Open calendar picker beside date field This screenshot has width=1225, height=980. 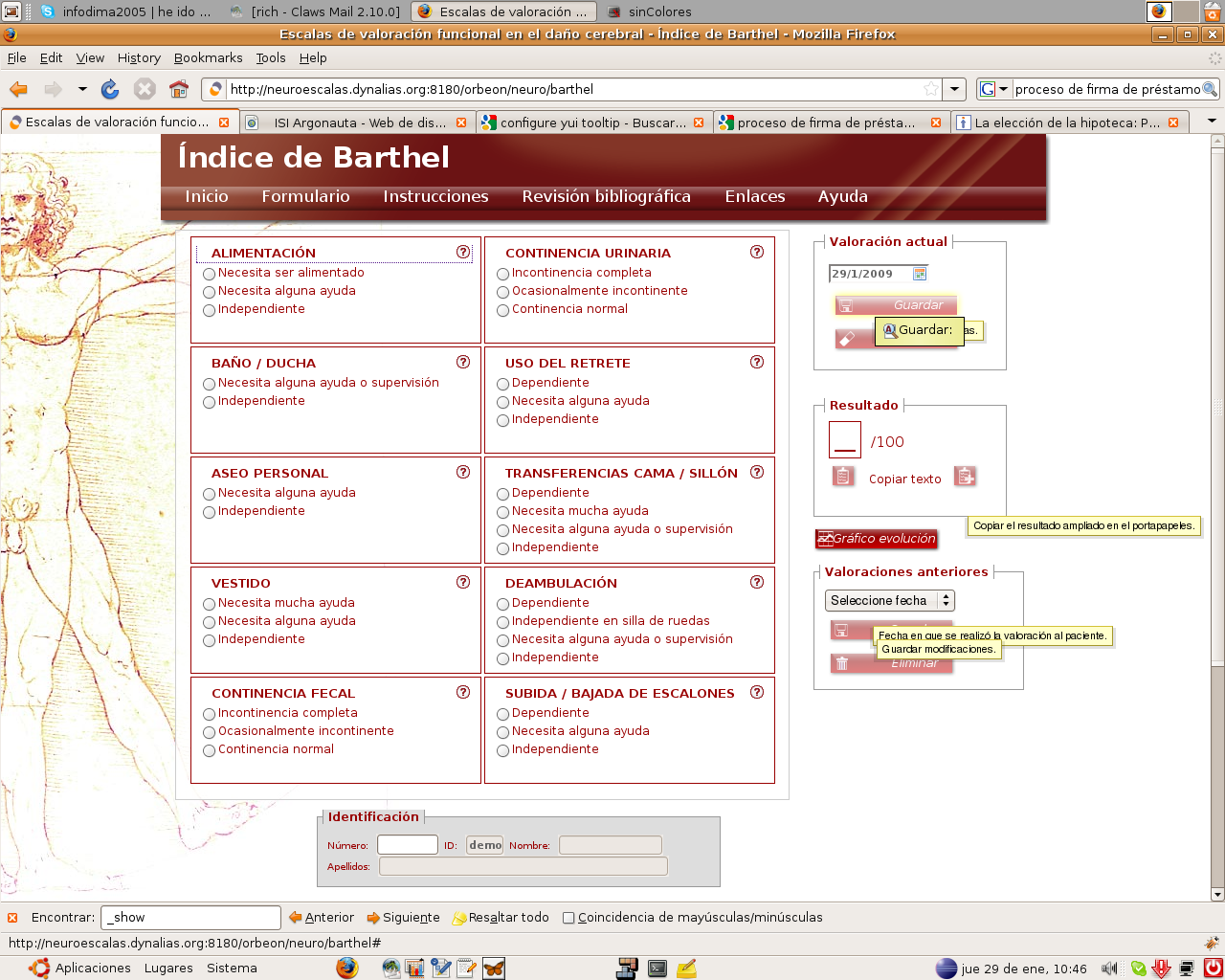tap(920, 274)
